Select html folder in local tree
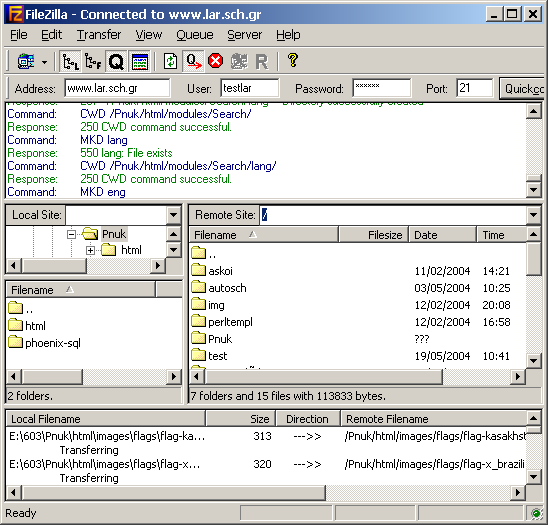This screenshot has width=548, height=525. [131, 250]
